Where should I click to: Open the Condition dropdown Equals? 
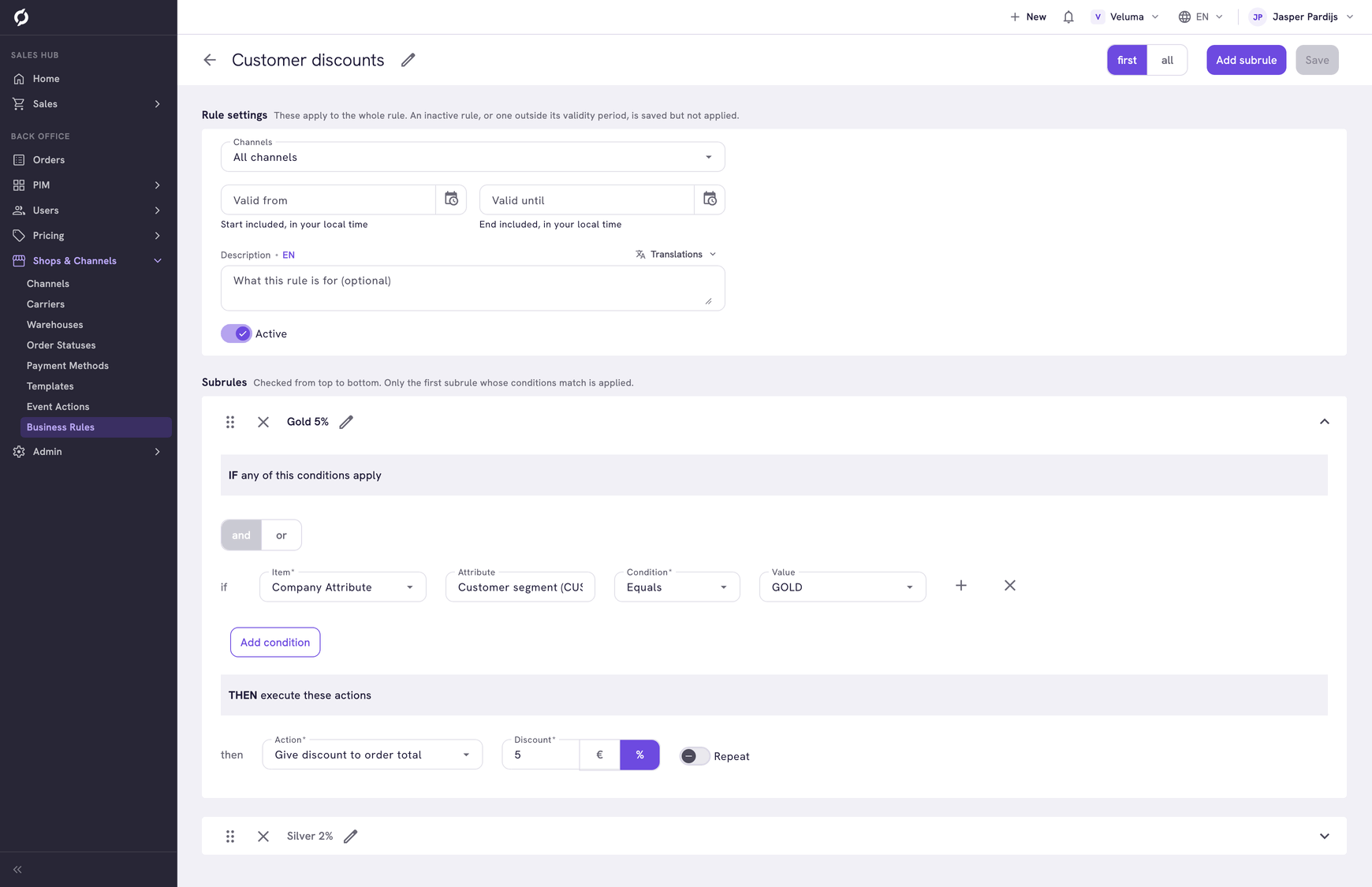point(677,587)
